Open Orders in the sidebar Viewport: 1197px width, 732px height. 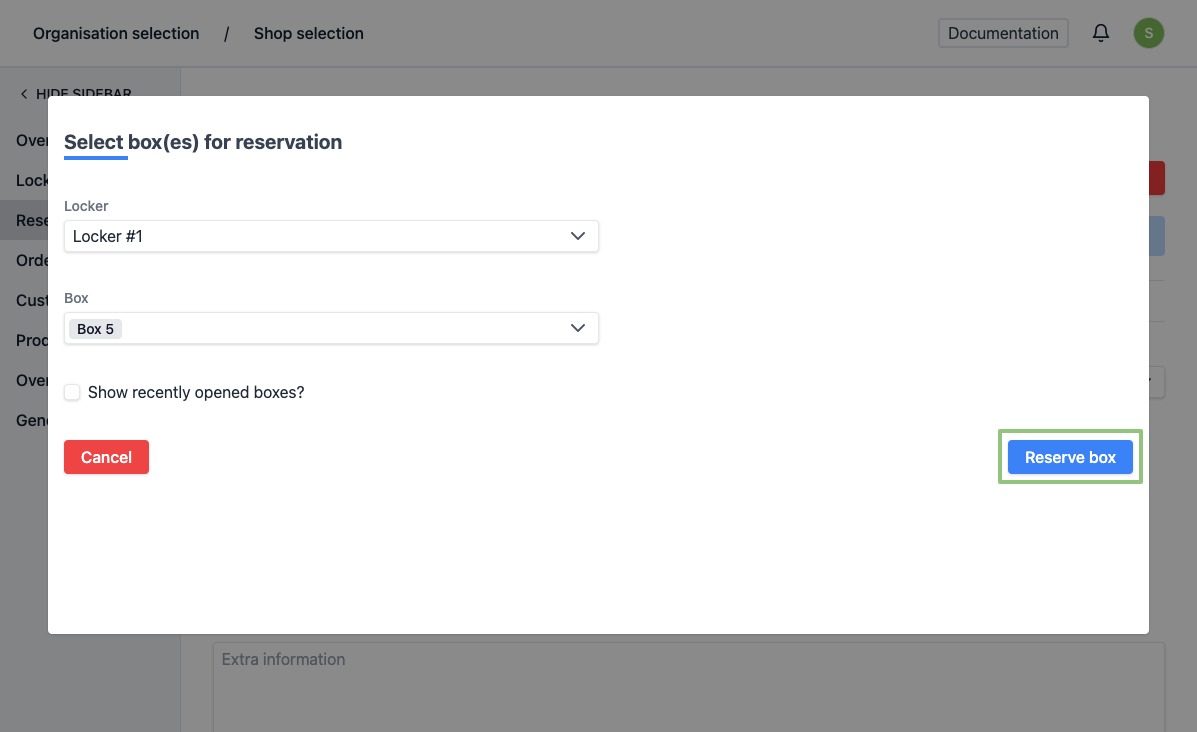[x=32, y=260]
